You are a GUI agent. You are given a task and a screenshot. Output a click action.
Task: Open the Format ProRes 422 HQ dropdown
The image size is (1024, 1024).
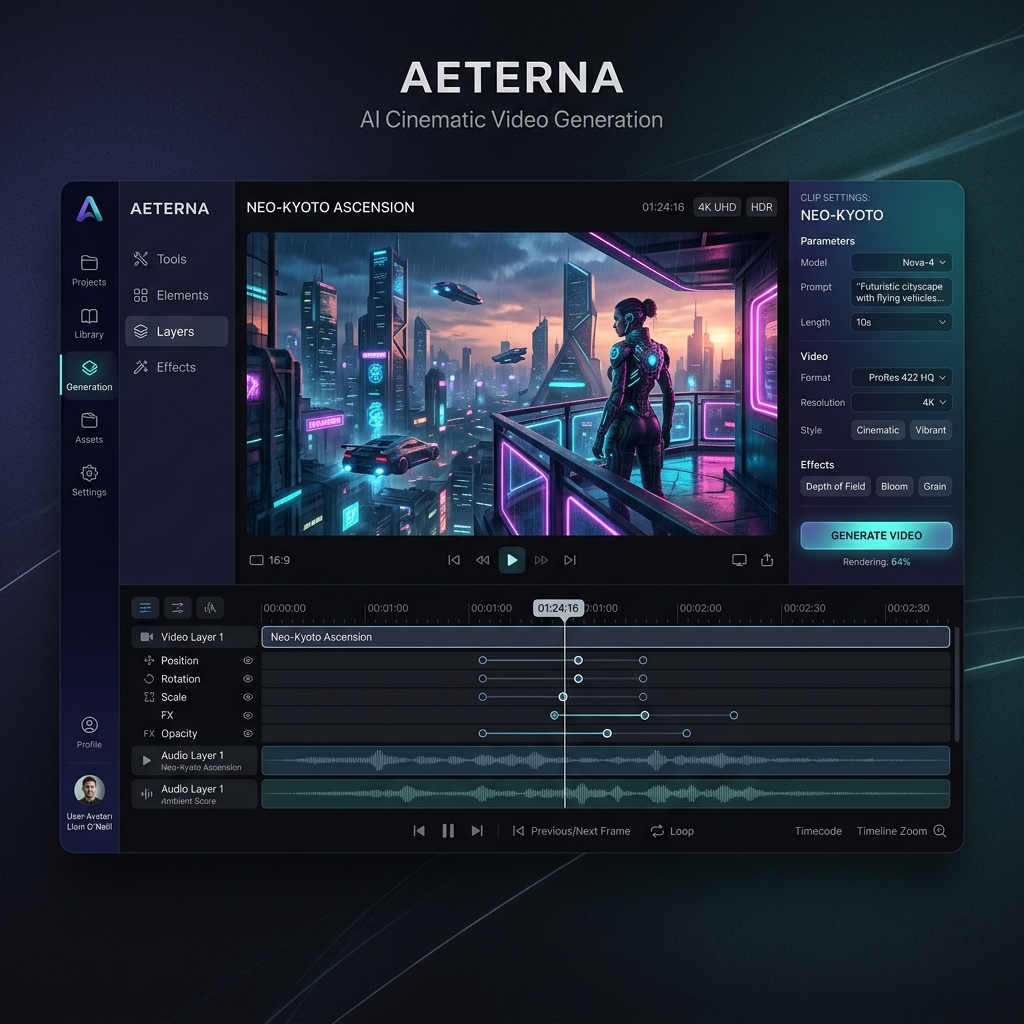(x=901, y=377)
